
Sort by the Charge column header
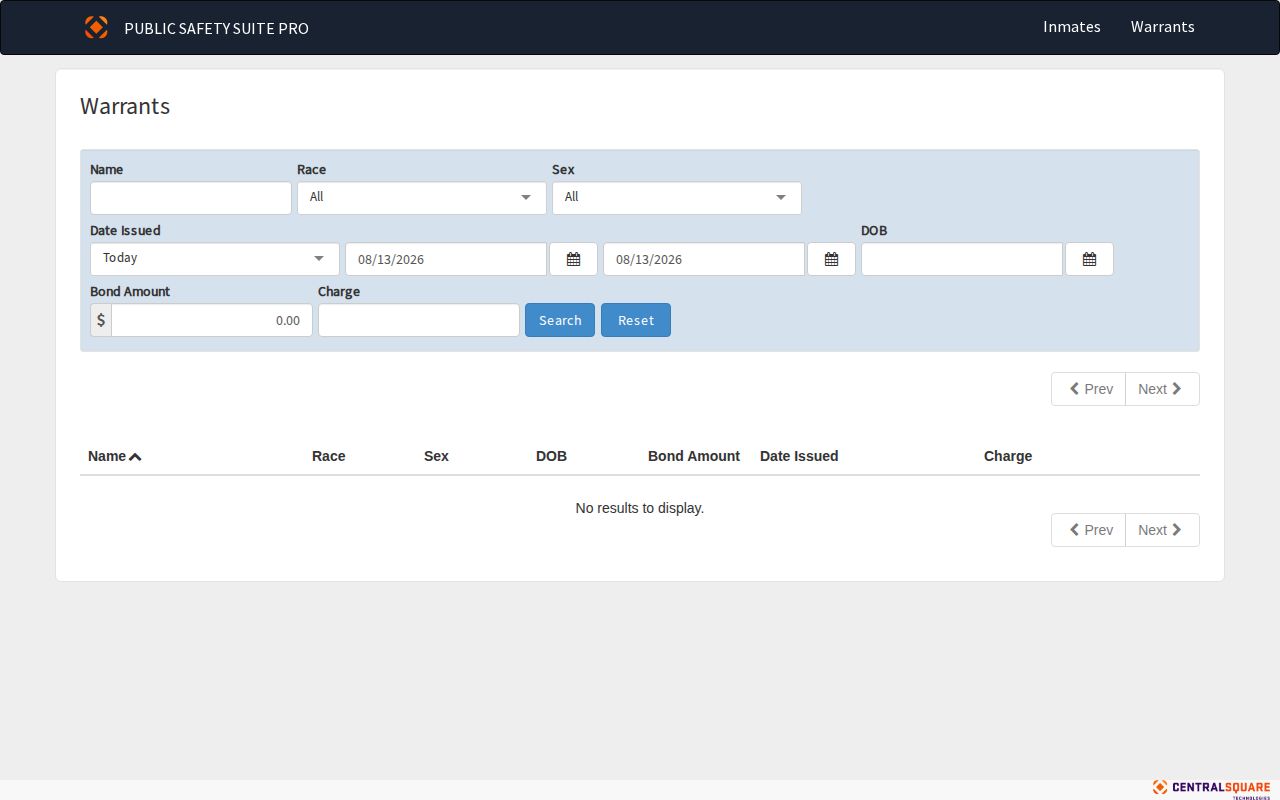1008,456
